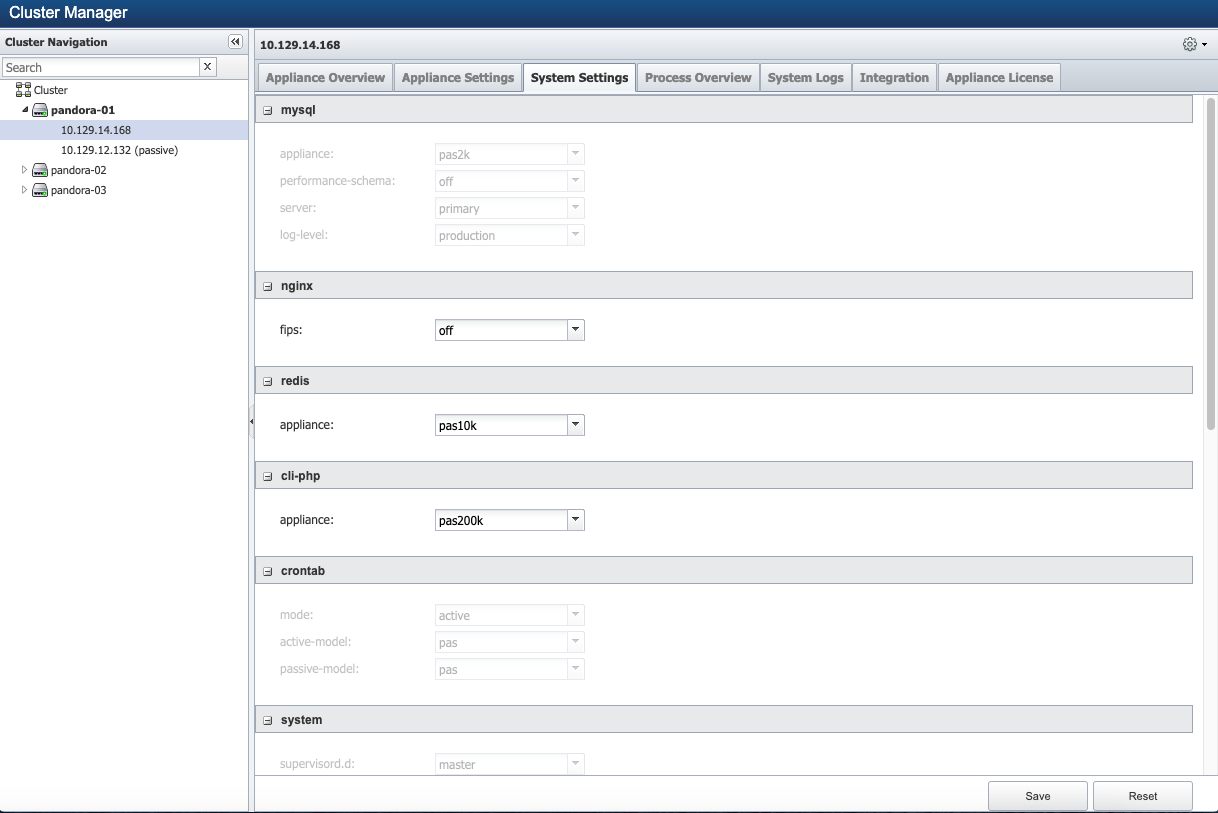The height and width of the screenshot is (813, 1218).
Task: Click the Cluster Navigation heading
Action: (x=56, y=42)
